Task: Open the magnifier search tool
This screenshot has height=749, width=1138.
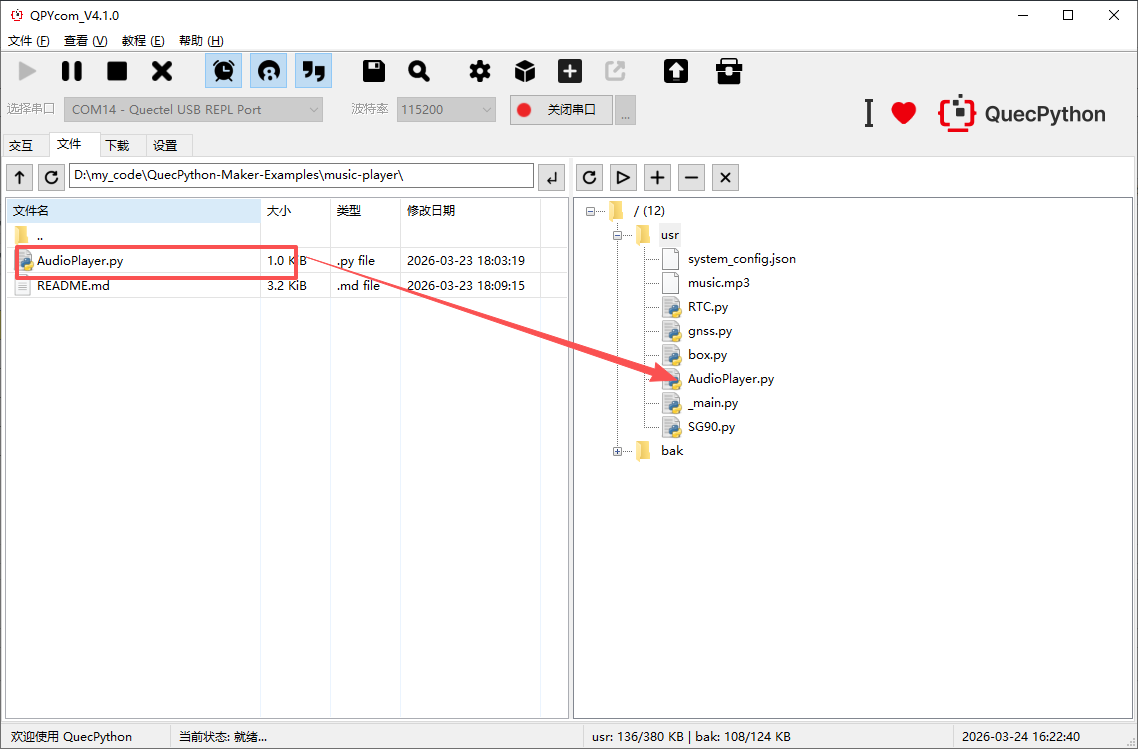Action: pos(419,71)
